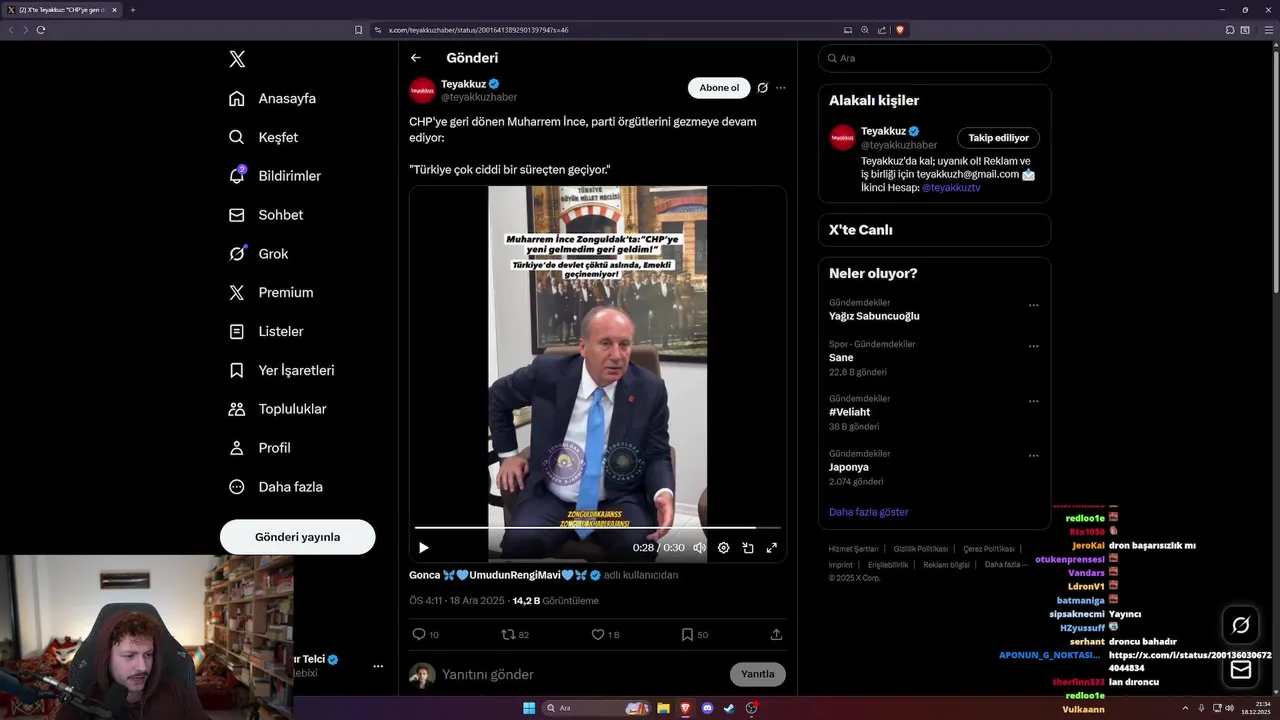Reload the page in browser

pos(41,30)
